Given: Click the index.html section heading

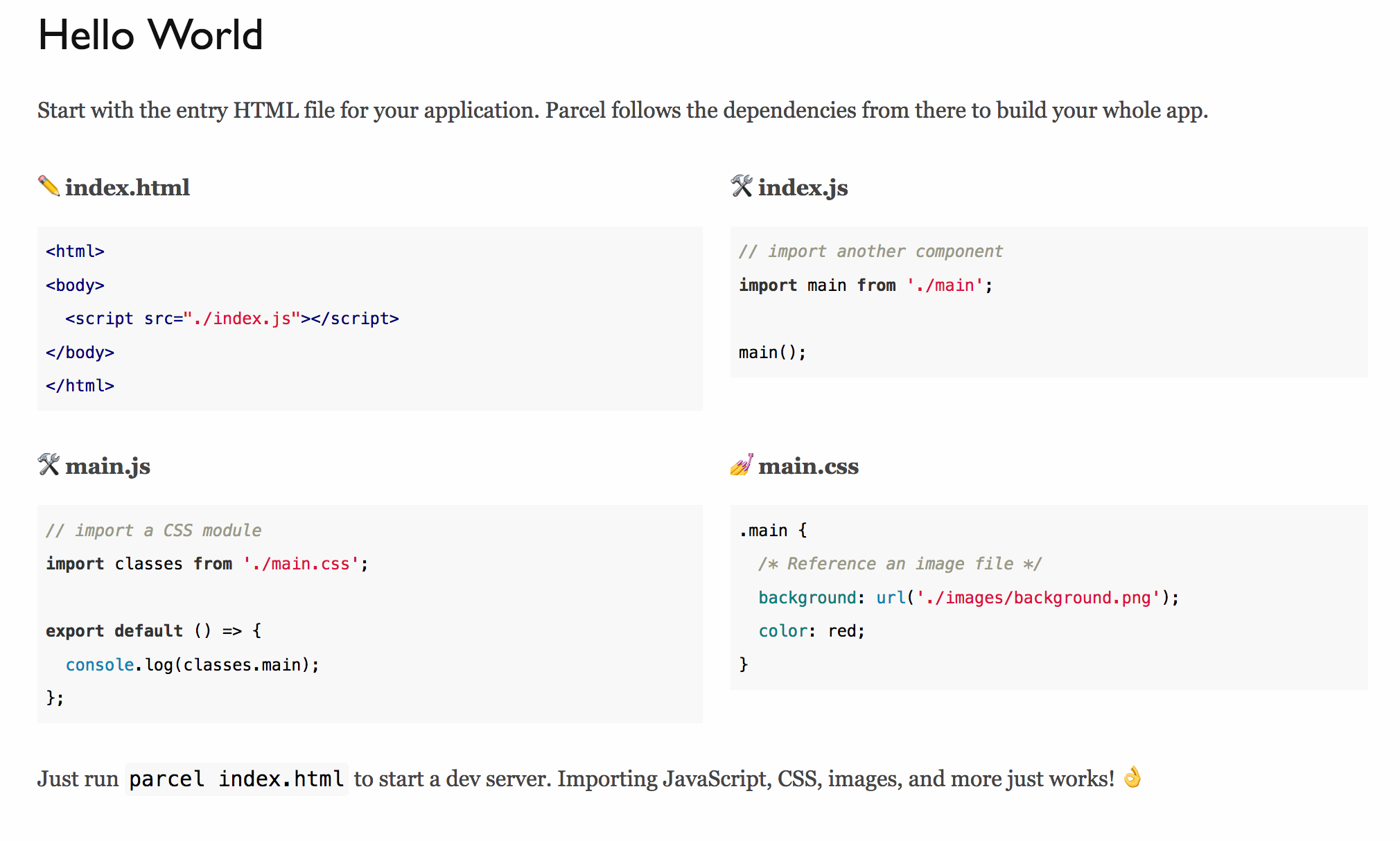Looking at the screenshot, I should (128, 188).
